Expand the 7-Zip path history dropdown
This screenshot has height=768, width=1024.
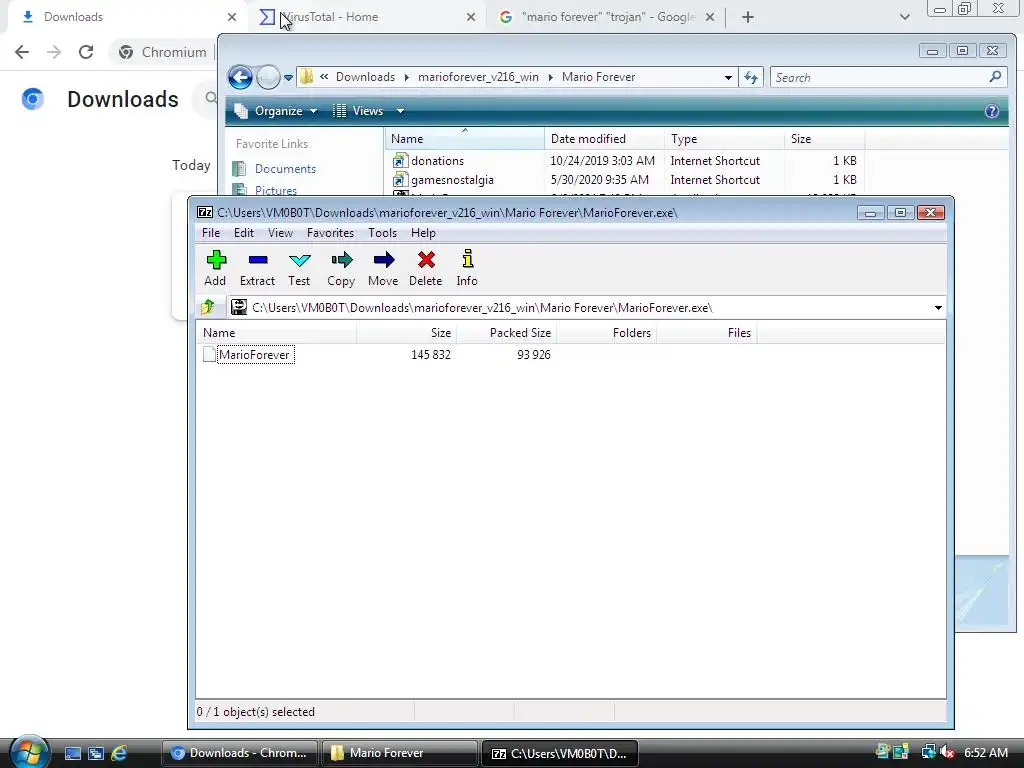point(938,308)
